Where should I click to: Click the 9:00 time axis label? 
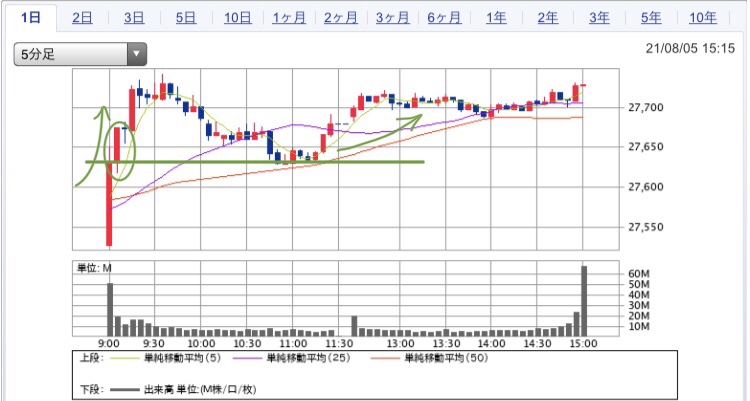109,344
